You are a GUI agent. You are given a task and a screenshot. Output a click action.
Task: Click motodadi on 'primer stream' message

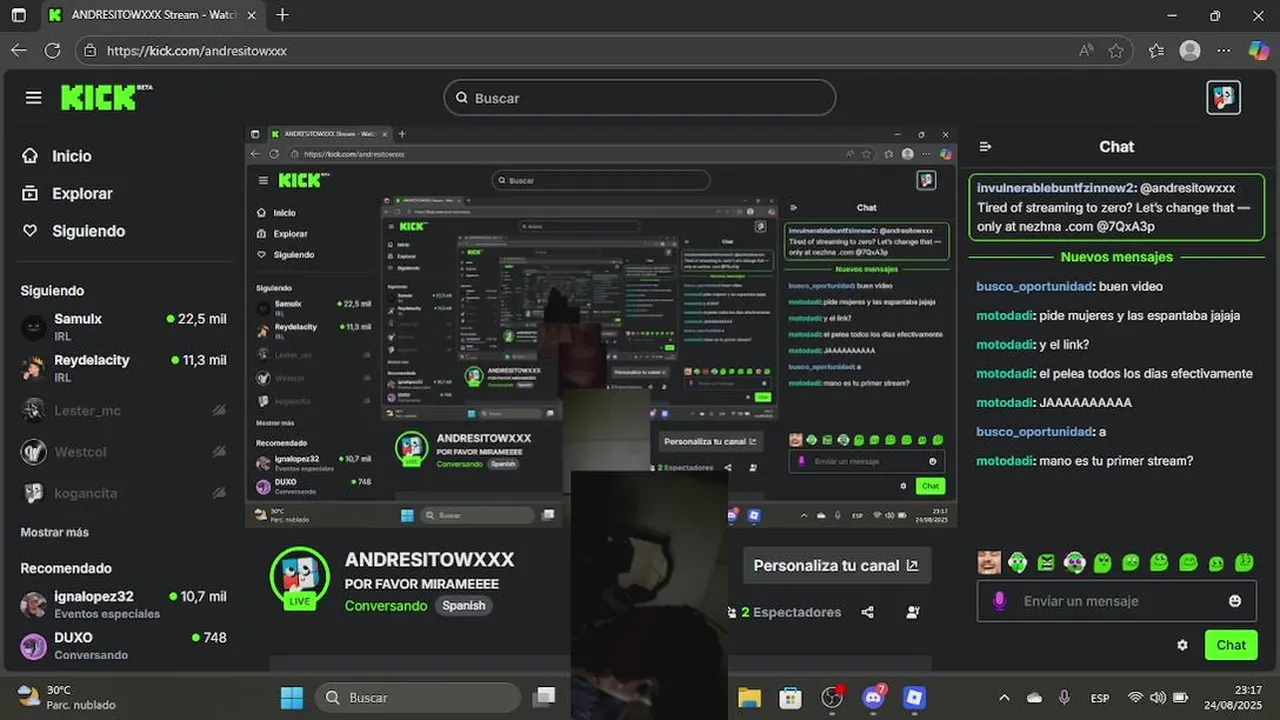pyautogui.click(x=1004, y=461)
